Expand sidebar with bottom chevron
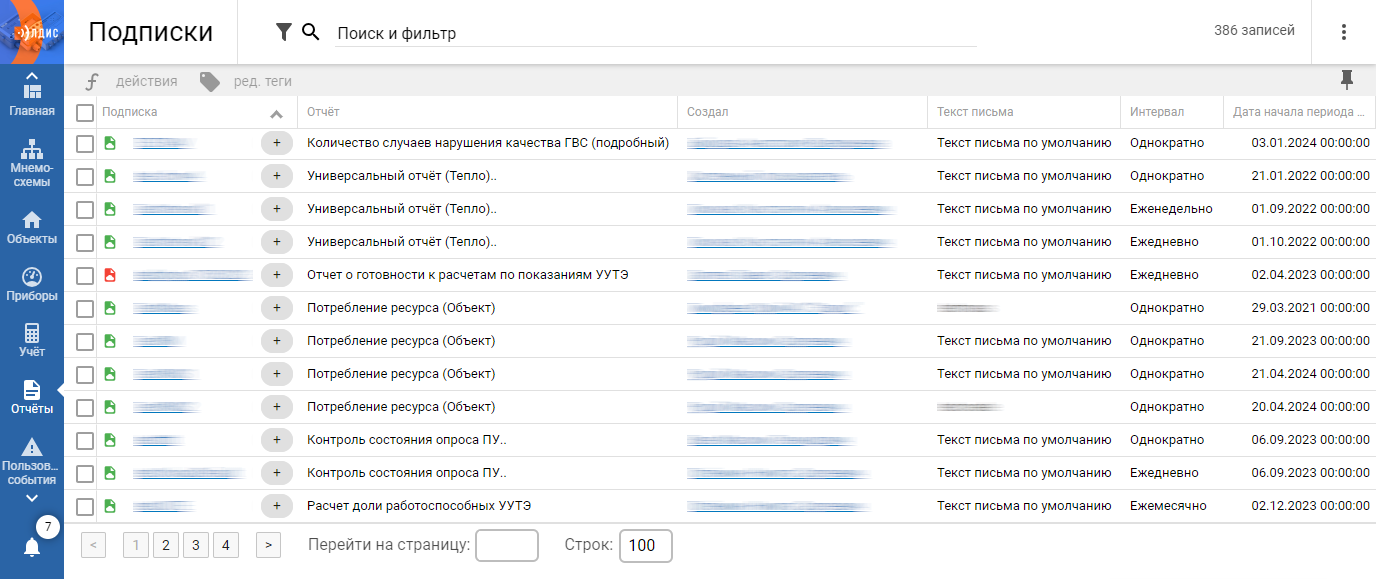The width and height of the screenshot is (1376, 579). [x=32, y=497]
